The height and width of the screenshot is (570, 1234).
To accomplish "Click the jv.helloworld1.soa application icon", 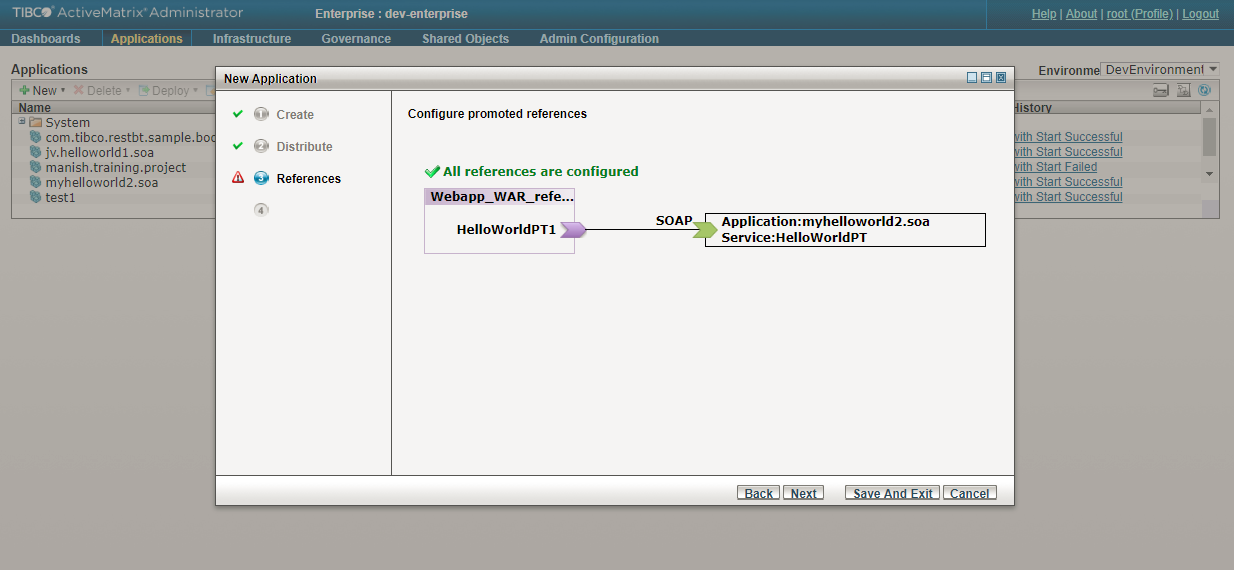I will pyautogui.click(x=36, y=152).
